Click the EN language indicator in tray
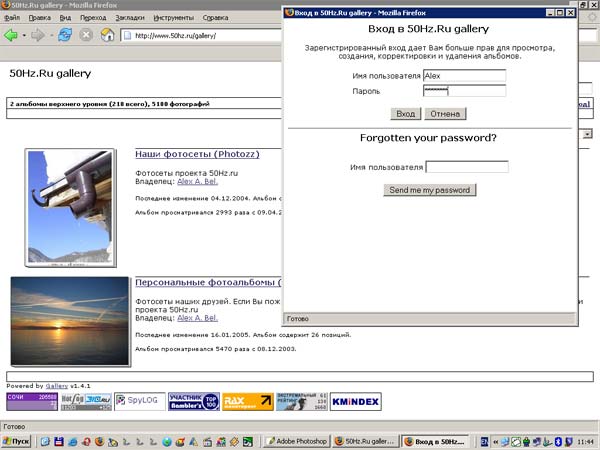 [484, 442]
